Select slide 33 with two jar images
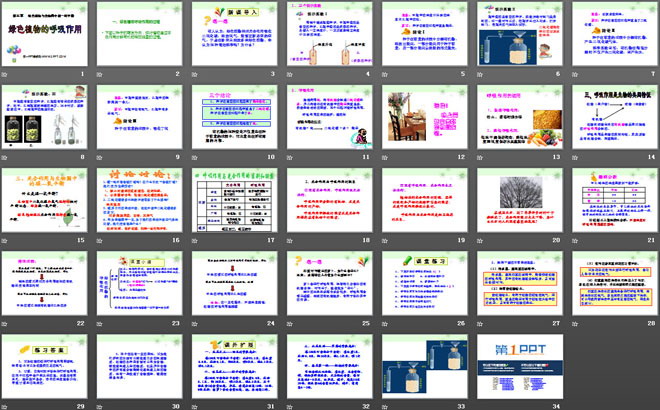 (x=423, y=368)
